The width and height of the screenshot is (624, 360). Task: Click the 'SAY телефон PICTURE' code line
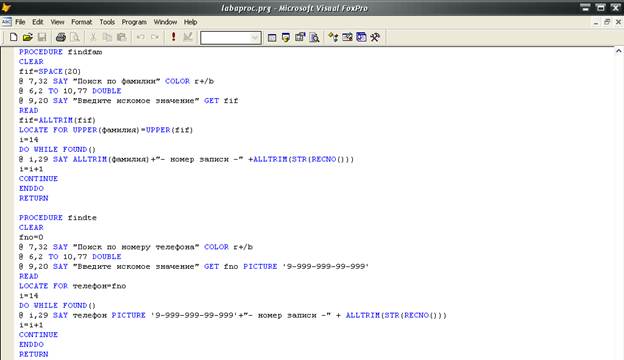(233, 315)
